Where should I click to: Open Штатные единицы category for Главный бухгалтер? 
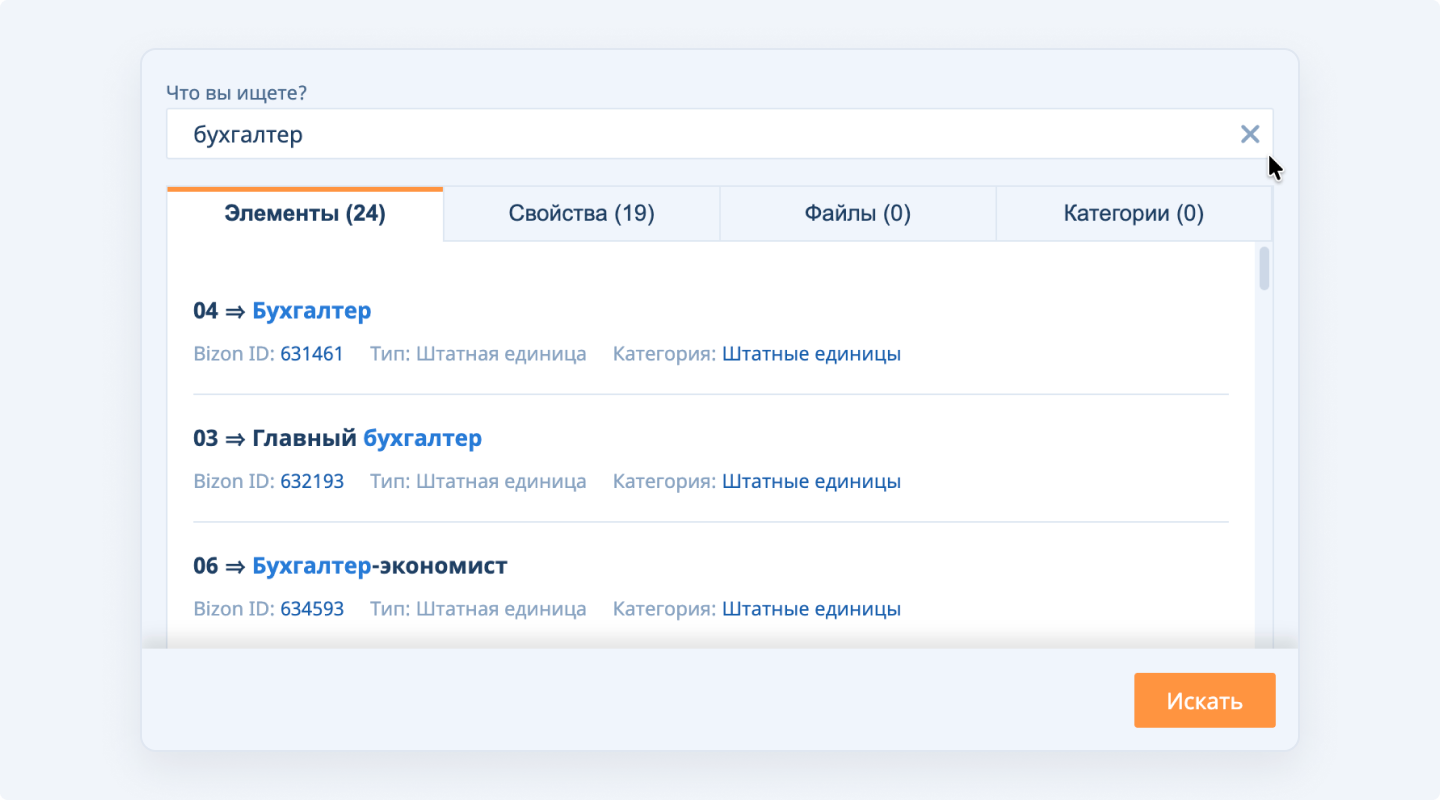810,481
